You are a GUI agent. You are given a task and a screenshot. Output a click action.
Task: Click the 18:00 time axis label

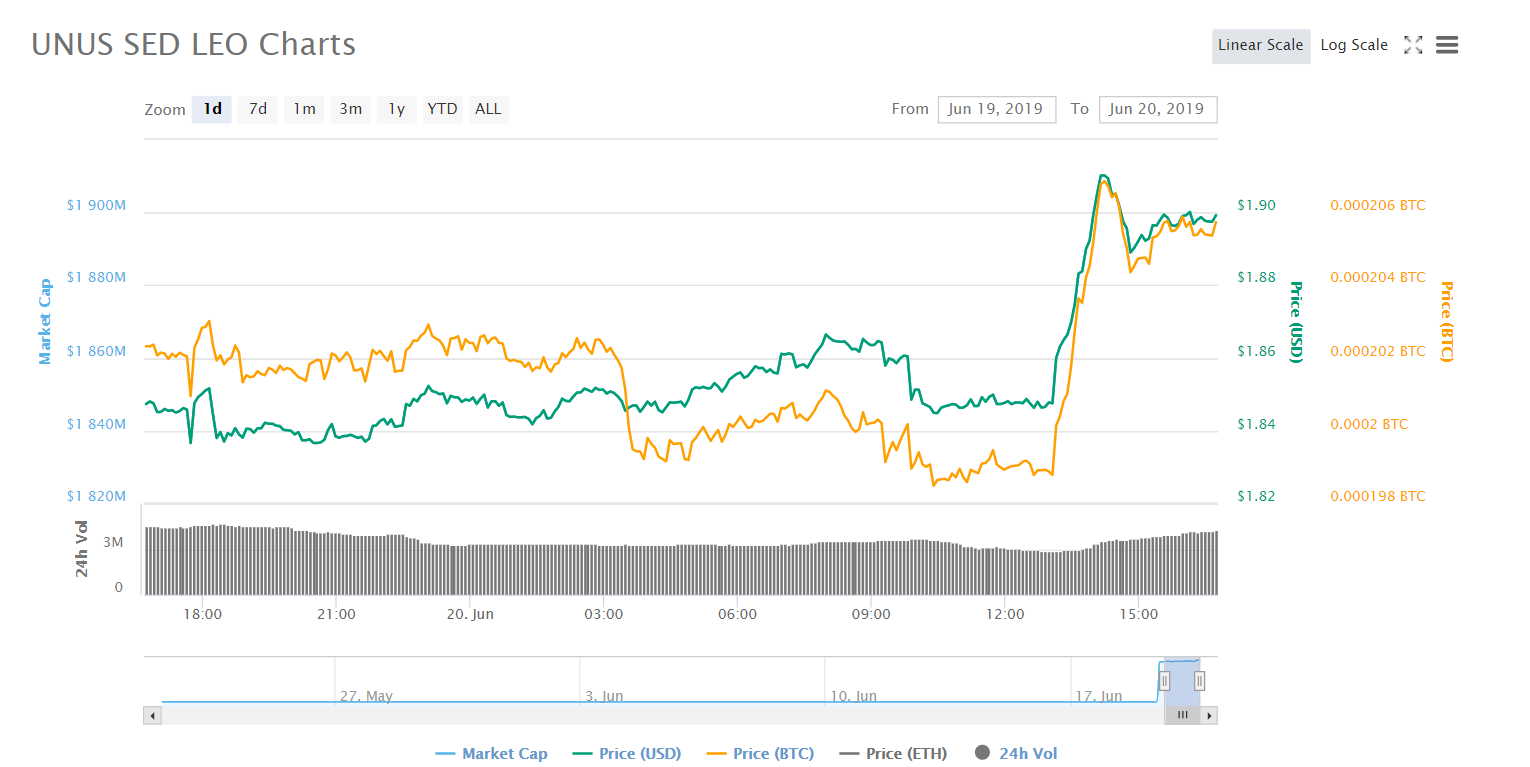coord(202,615)
